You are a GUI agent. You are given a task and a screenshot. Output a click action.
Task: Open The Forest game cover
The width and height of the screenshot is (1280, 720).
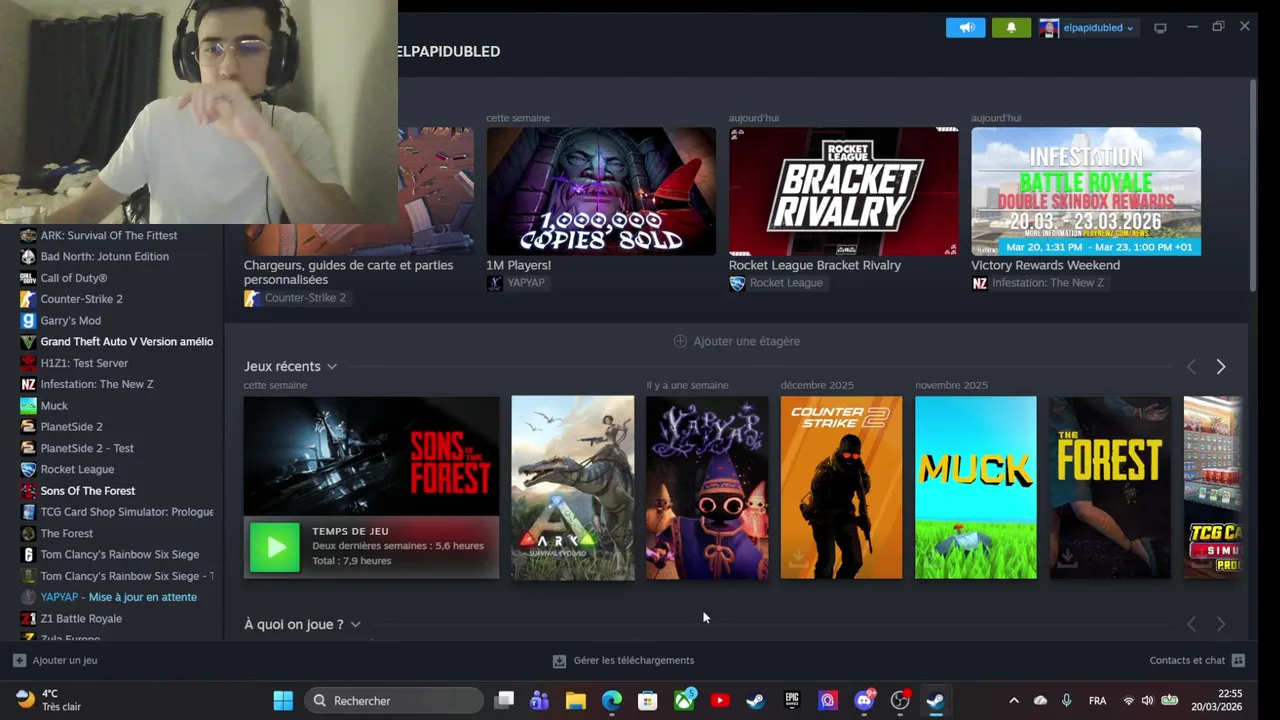pyautogui.click(x=1110, y=488)
